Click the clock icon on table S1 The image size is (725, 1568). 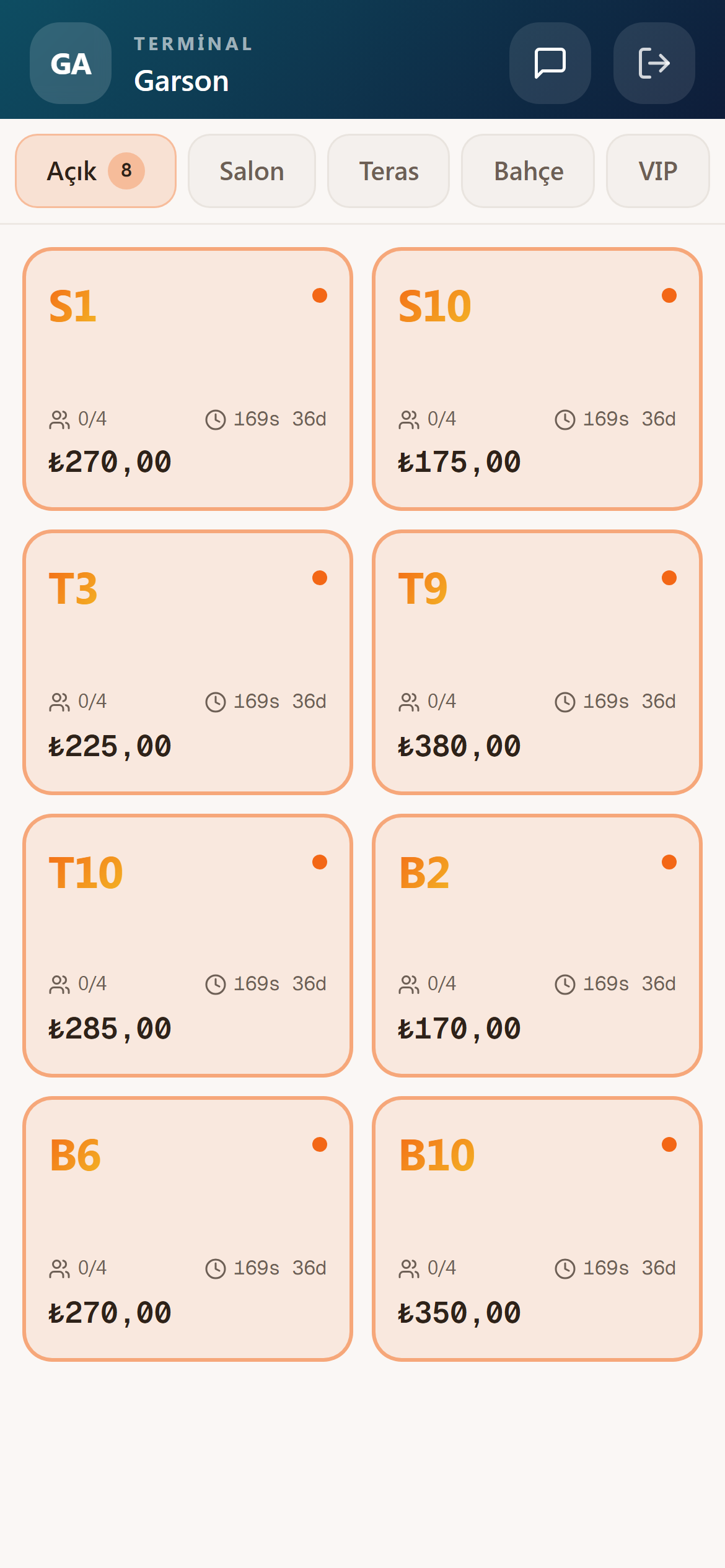pos(216,420)
